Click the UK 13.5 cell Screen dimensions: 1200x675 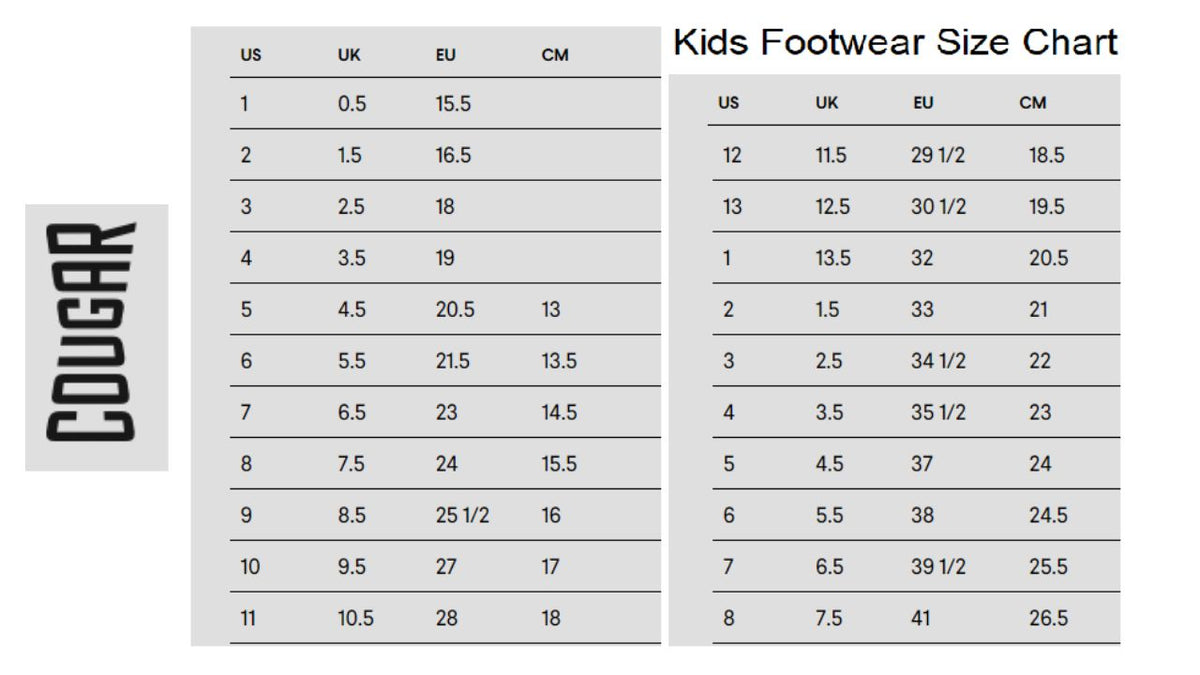[833, 259]
